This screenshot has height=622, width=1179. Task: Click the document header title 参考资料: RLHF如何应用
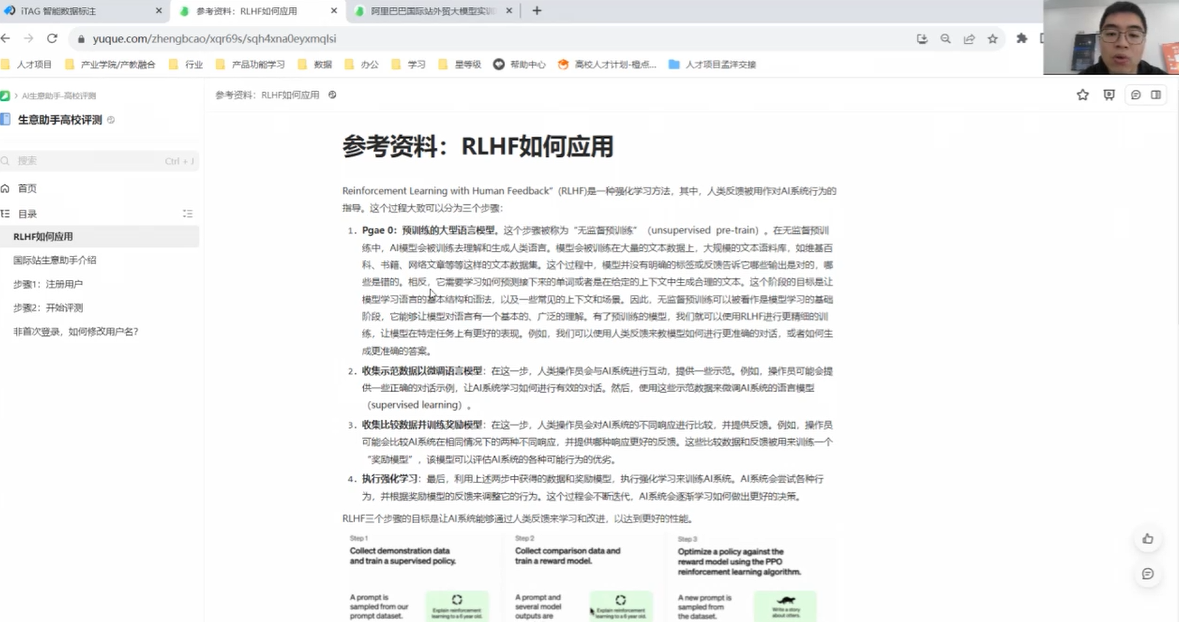(x=268, y=95)
